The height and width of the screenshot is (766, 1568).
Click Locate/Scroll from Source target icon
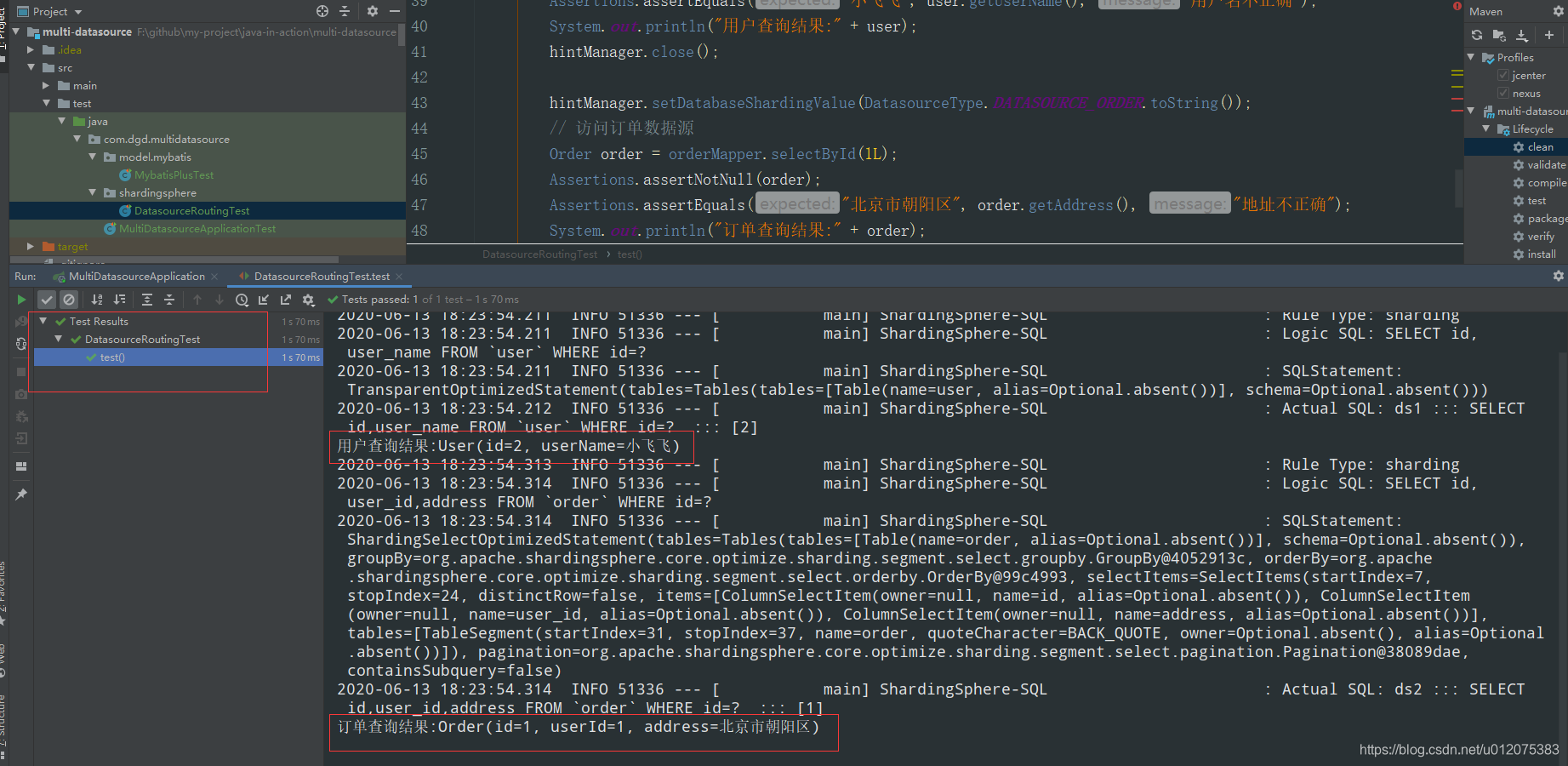pyautogui.click(x=322, y=11)
